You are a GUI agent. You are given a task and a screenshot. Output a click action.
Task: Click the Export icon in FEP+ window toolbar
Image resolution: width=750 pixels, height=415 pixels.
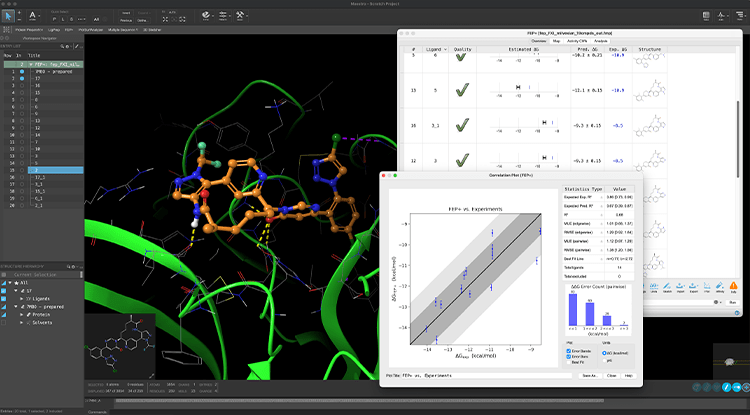[694, 287]
